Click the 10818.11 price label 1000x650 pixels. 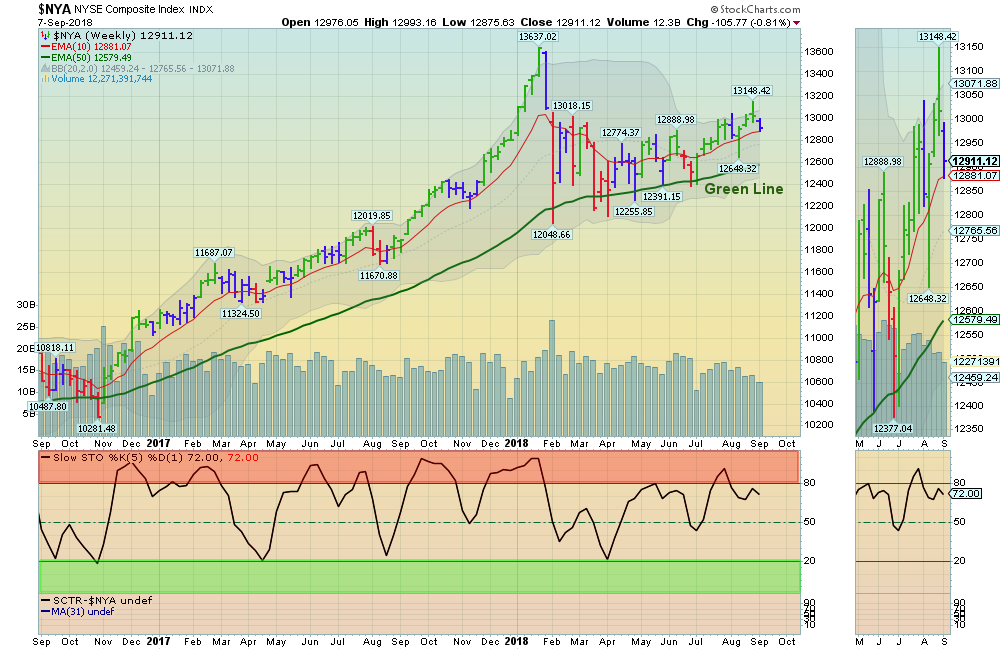pyautogui.click(x=55, y=348)
